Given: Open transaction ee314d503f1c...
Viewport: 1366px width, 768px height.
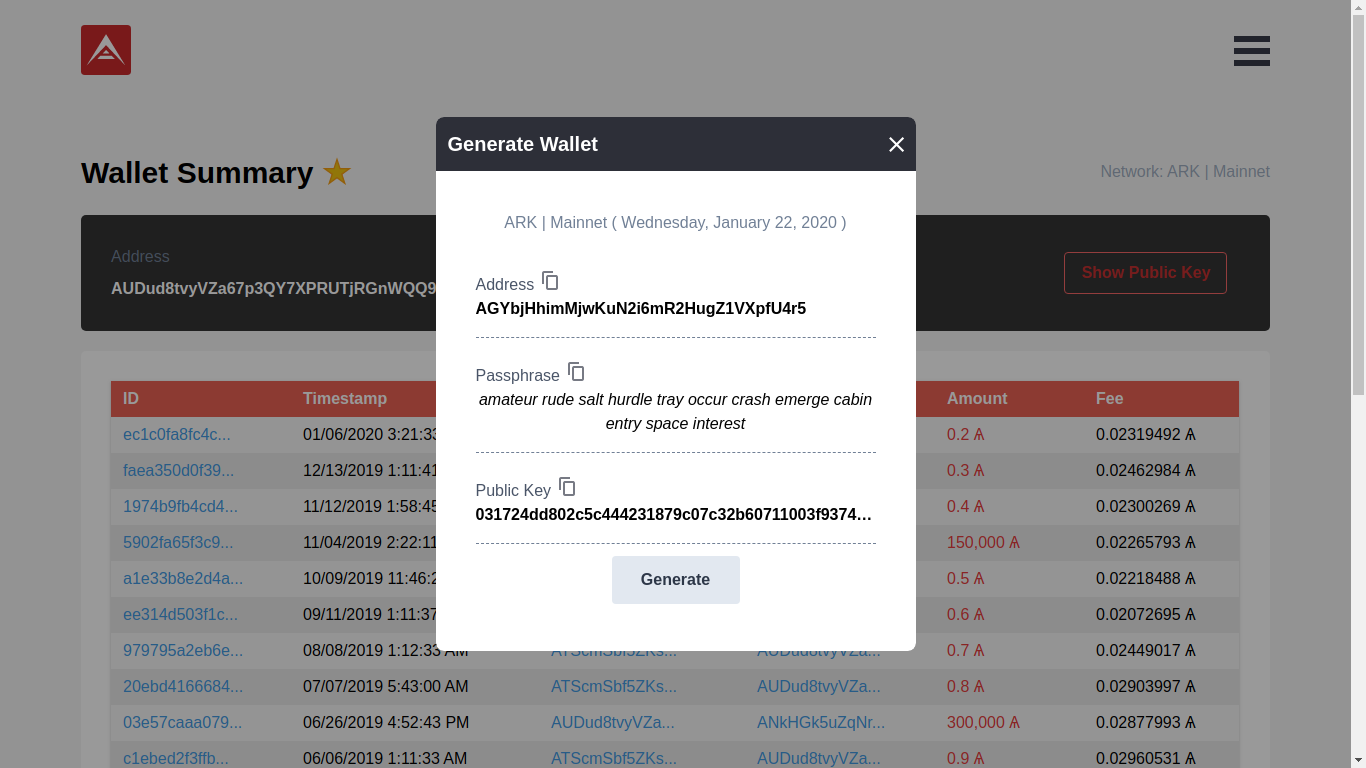Looking at the screenshot, I should [x=181, y=615].
